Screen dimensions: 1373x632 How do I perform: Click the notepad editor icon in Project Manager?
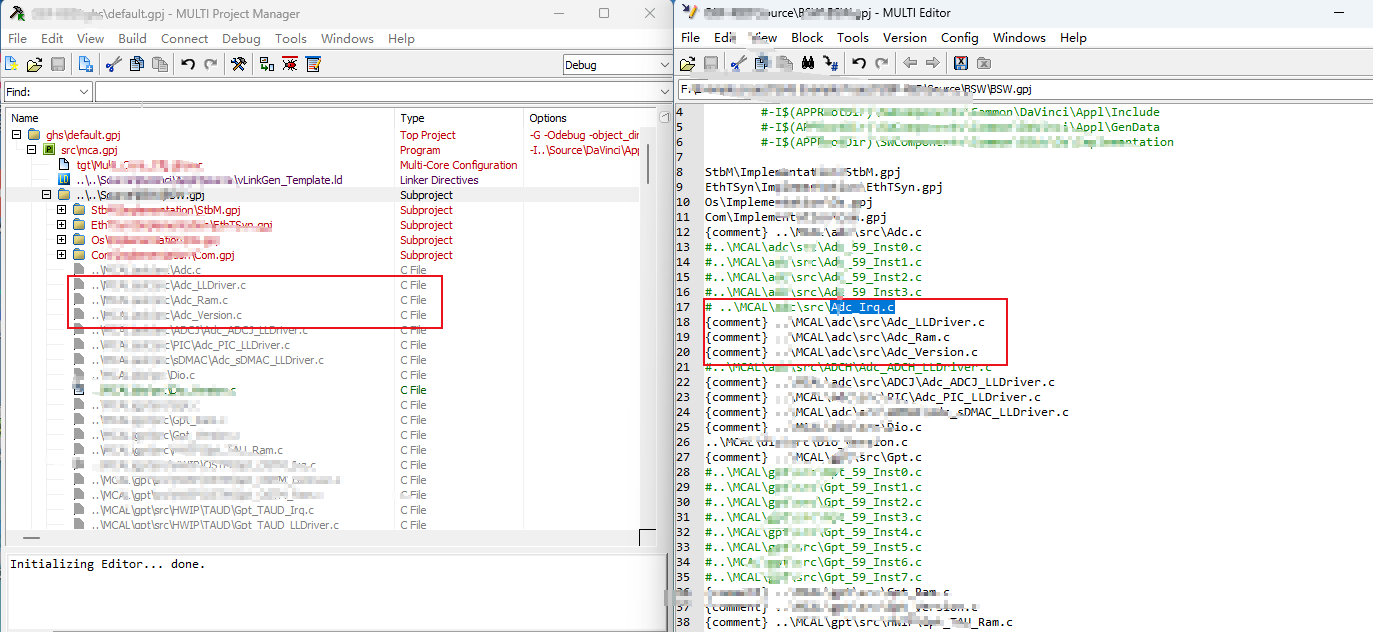click(314, 65)
